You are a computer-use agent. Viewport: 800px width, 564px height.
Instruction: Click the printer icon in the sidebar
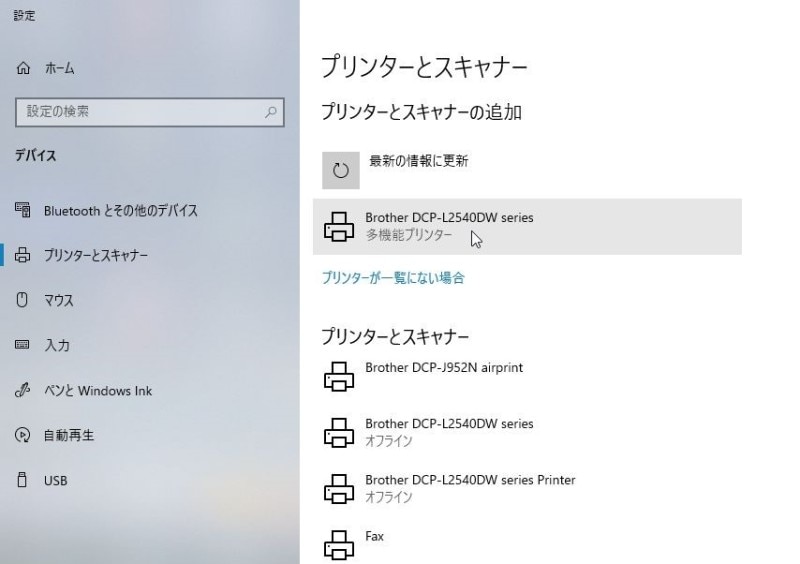pyautogui.click(x=22, y=255)
